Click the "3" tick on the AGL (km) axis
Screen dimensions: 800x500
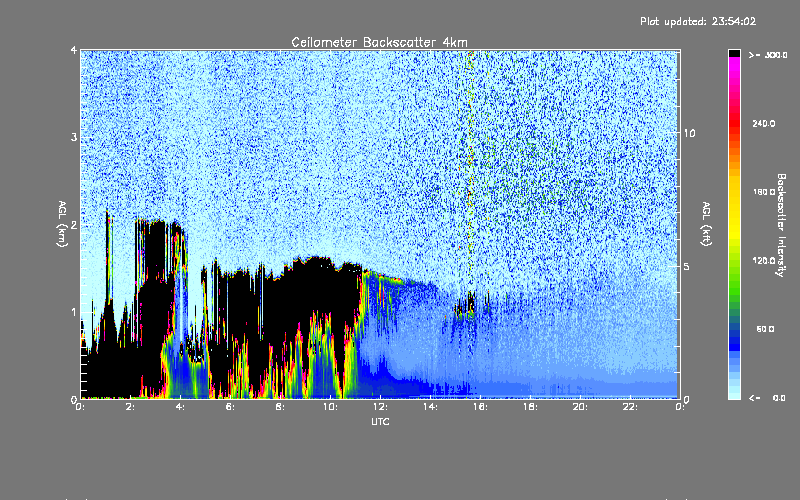click(x=74, y=137)
